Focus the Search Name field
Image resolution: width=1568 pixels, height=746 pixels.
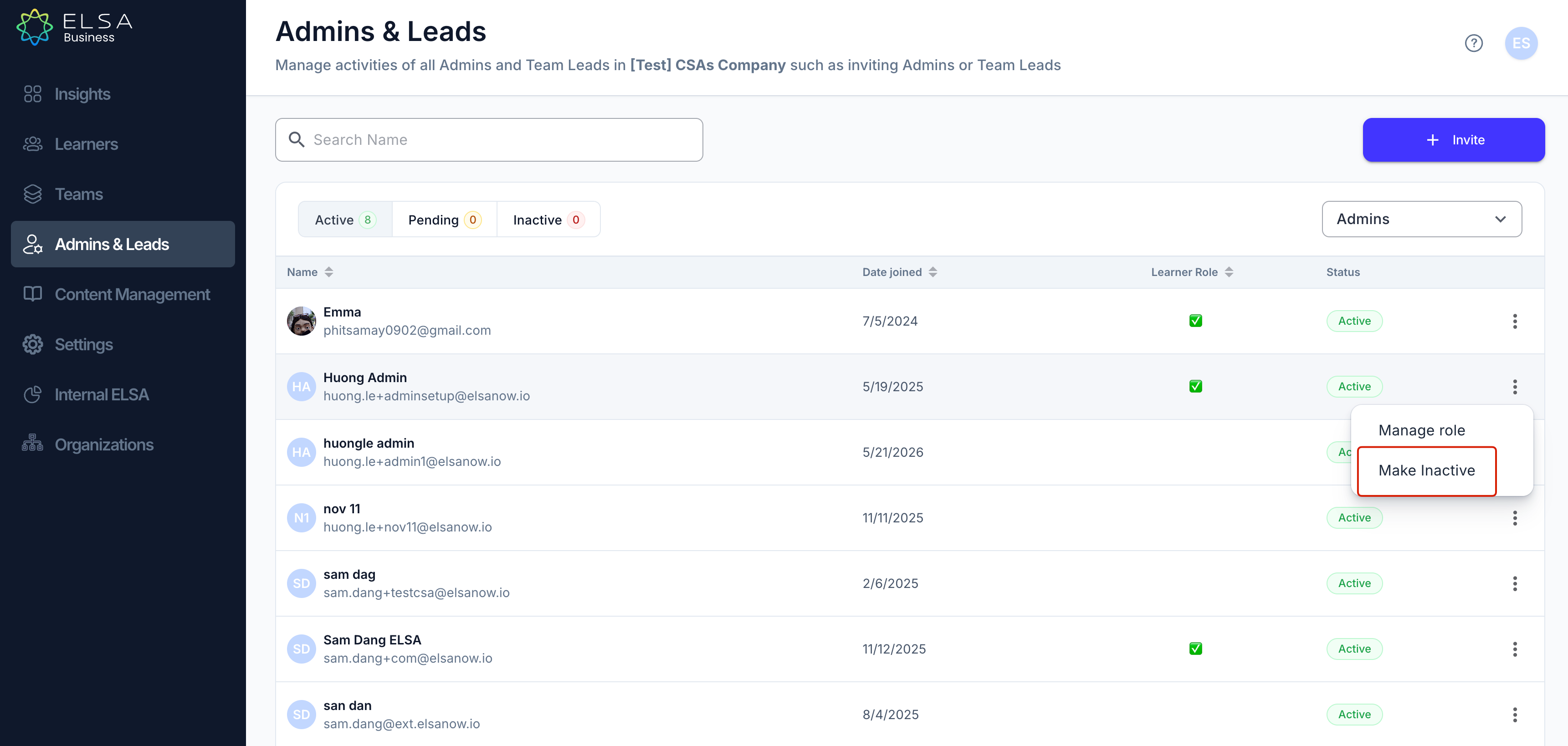pos(489,140)
